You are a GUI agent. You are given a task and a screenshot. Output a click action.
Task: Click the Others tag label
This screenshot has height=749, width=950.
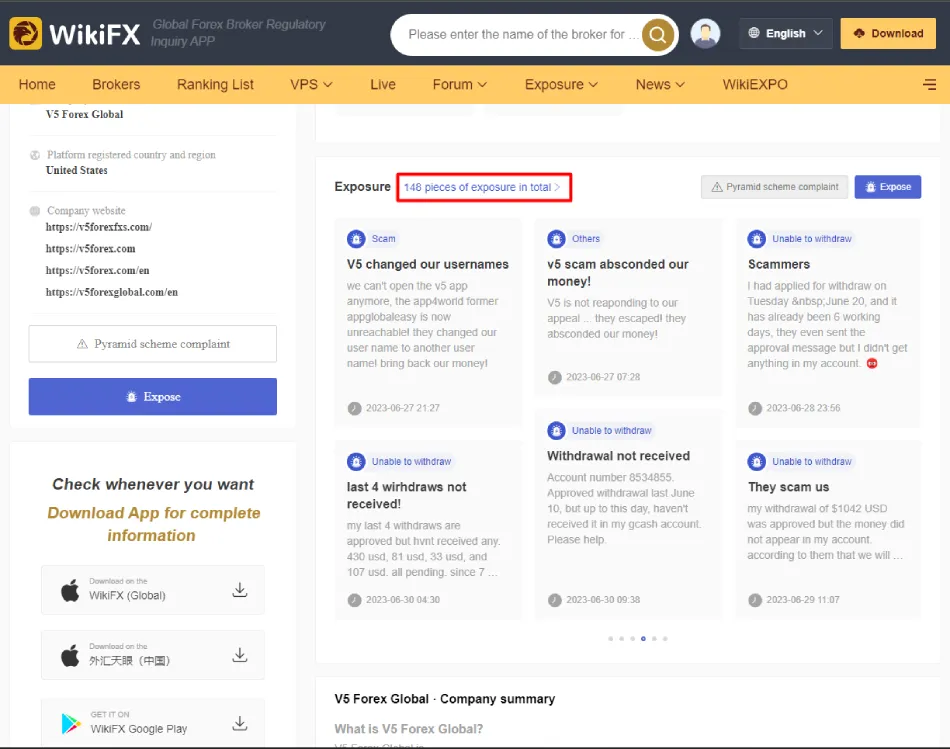(x=586, y=239)
